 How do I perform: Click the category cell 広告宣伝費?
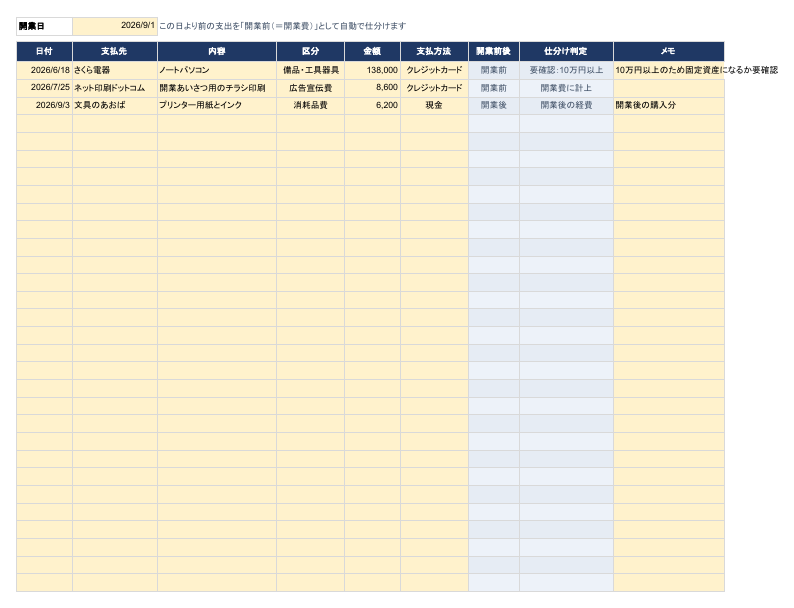click(310, 88)
